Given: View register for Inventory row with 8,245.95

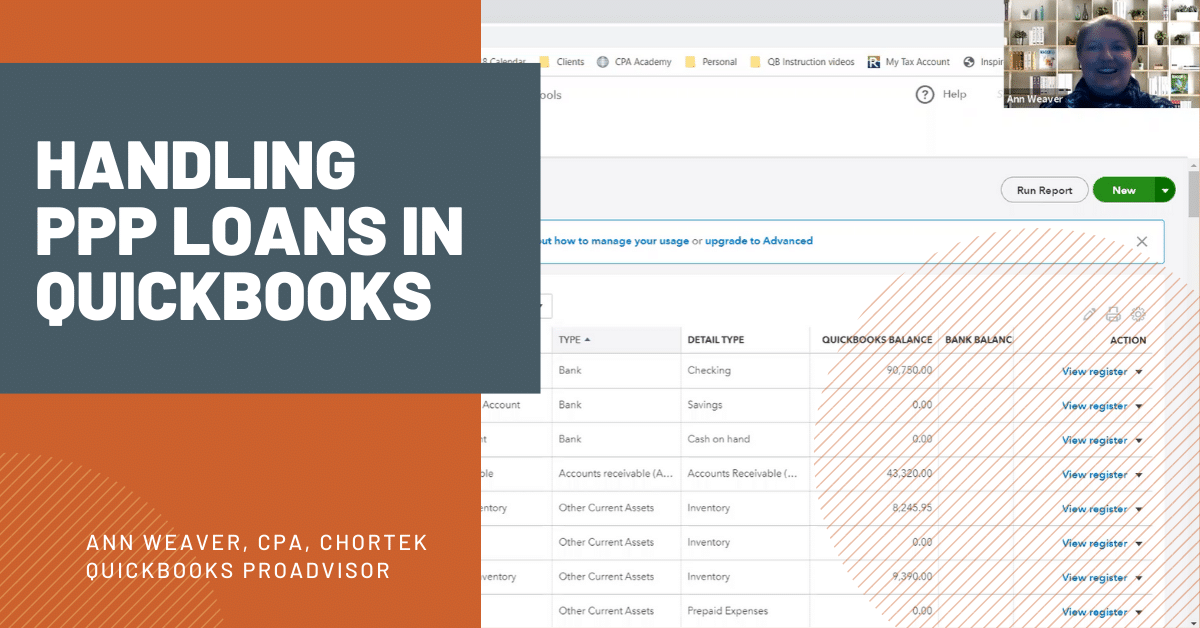Looking at the screenshot, I should [x=1094, y=509].
